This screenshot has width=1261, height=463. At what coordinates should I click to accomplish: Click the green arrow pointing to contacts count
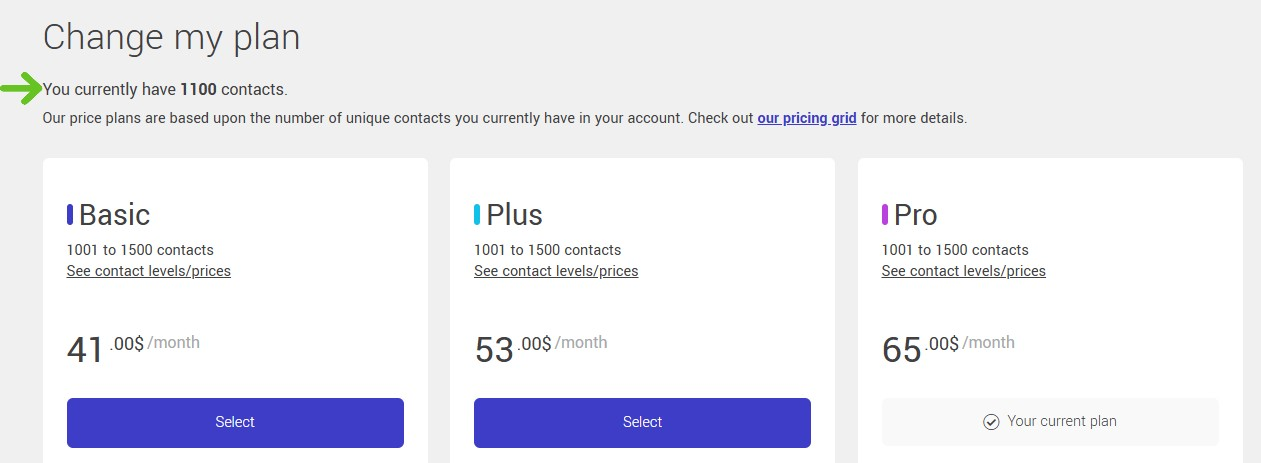tap(20, 89)
